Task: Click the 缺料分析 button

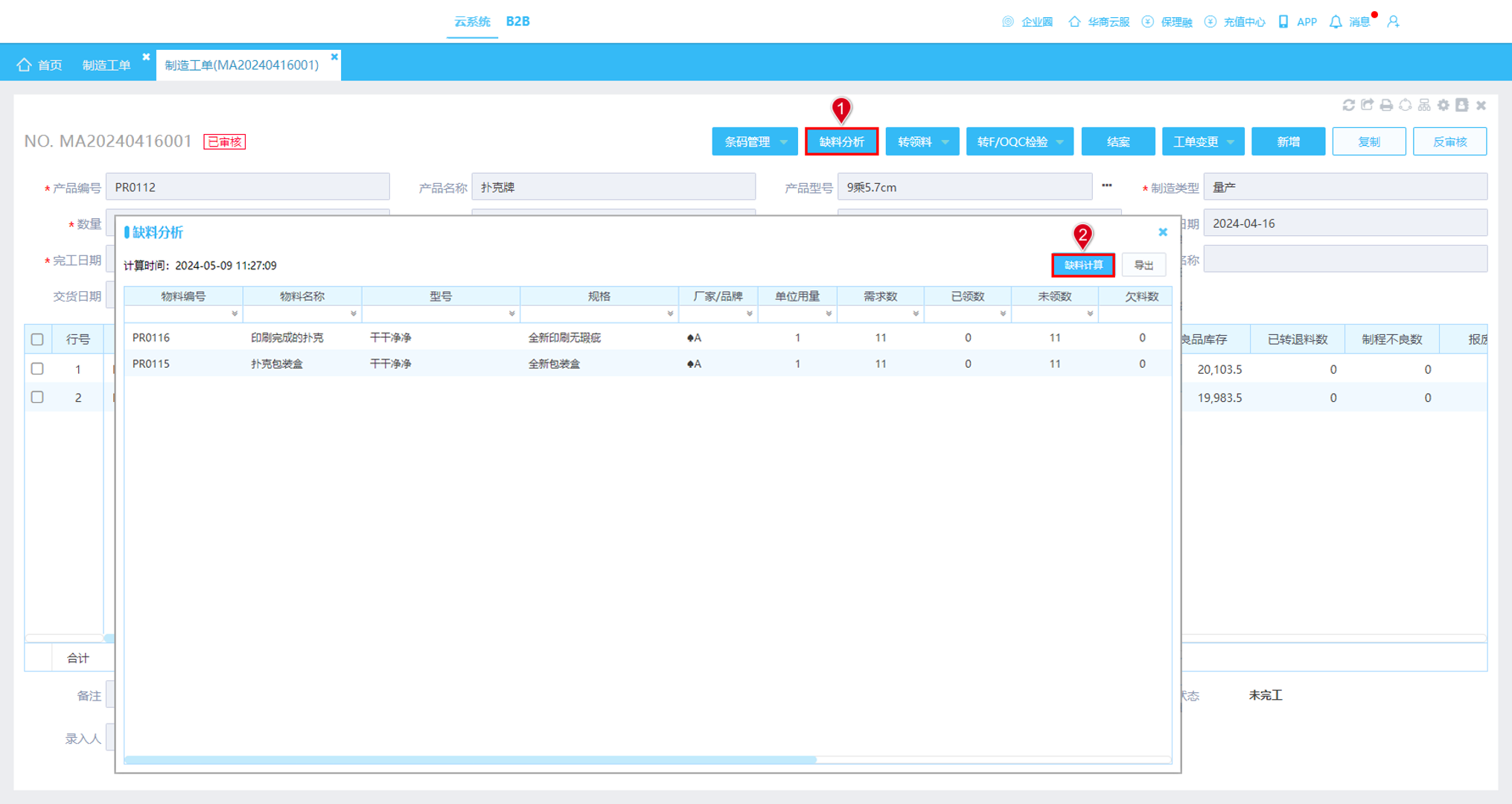Action: click(x=841, y=141)
